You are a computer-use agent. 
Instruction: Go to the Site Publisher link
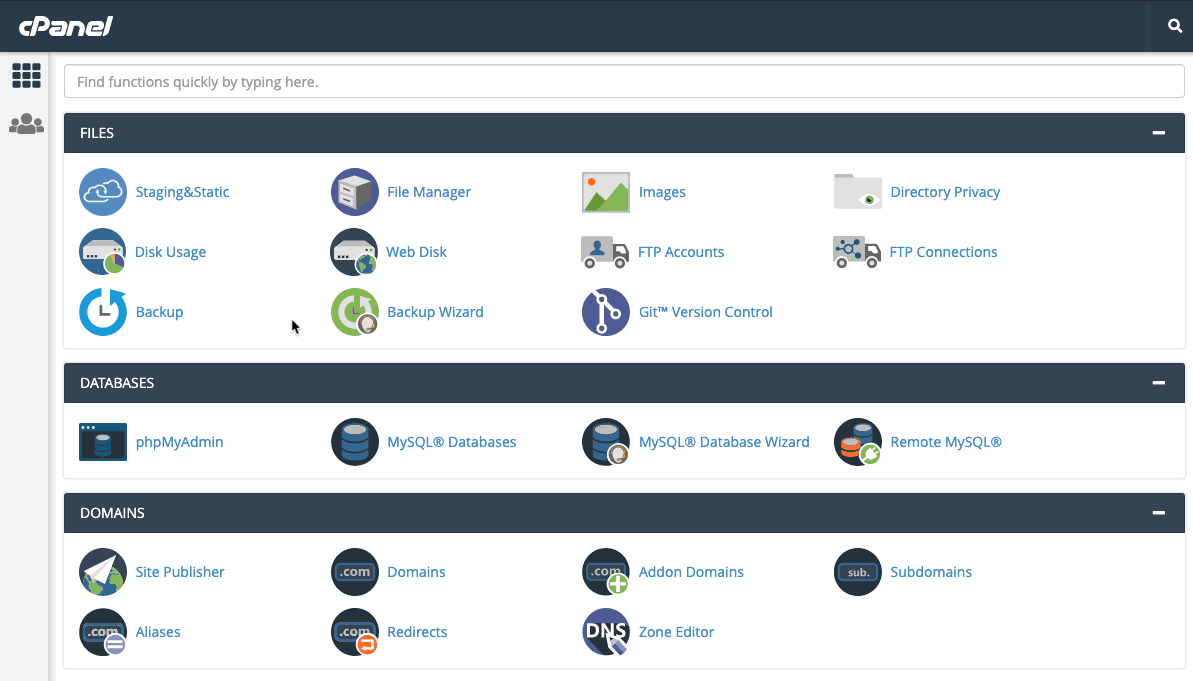(180, 572)
